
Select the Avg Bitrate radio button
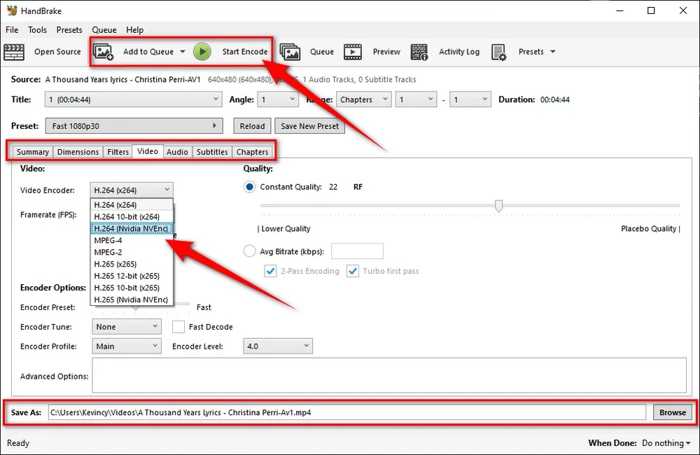tap(250, 251)
